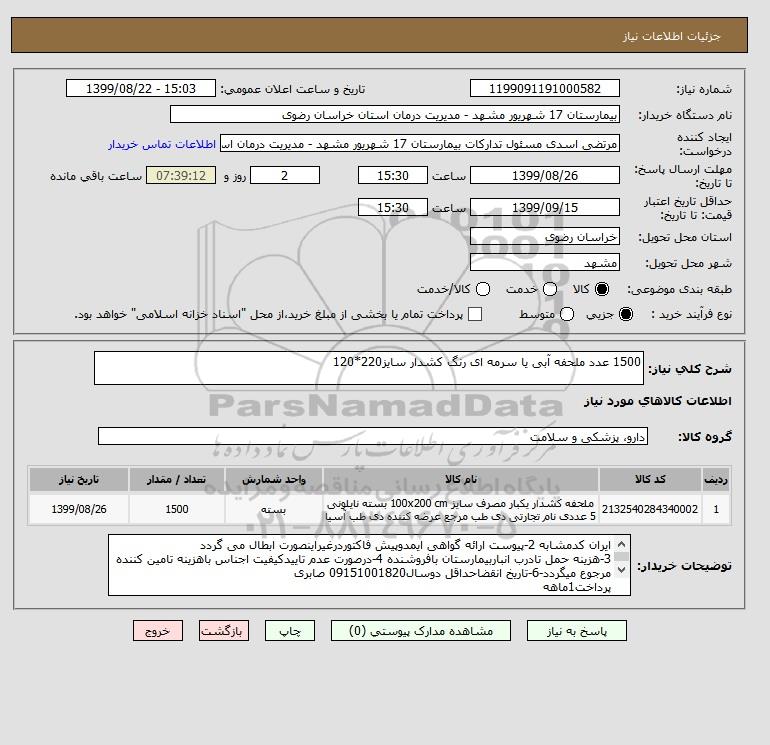This screenshot has width=770, height=745.
Task: Click the واحد شمارش column header
Action: 274,479
